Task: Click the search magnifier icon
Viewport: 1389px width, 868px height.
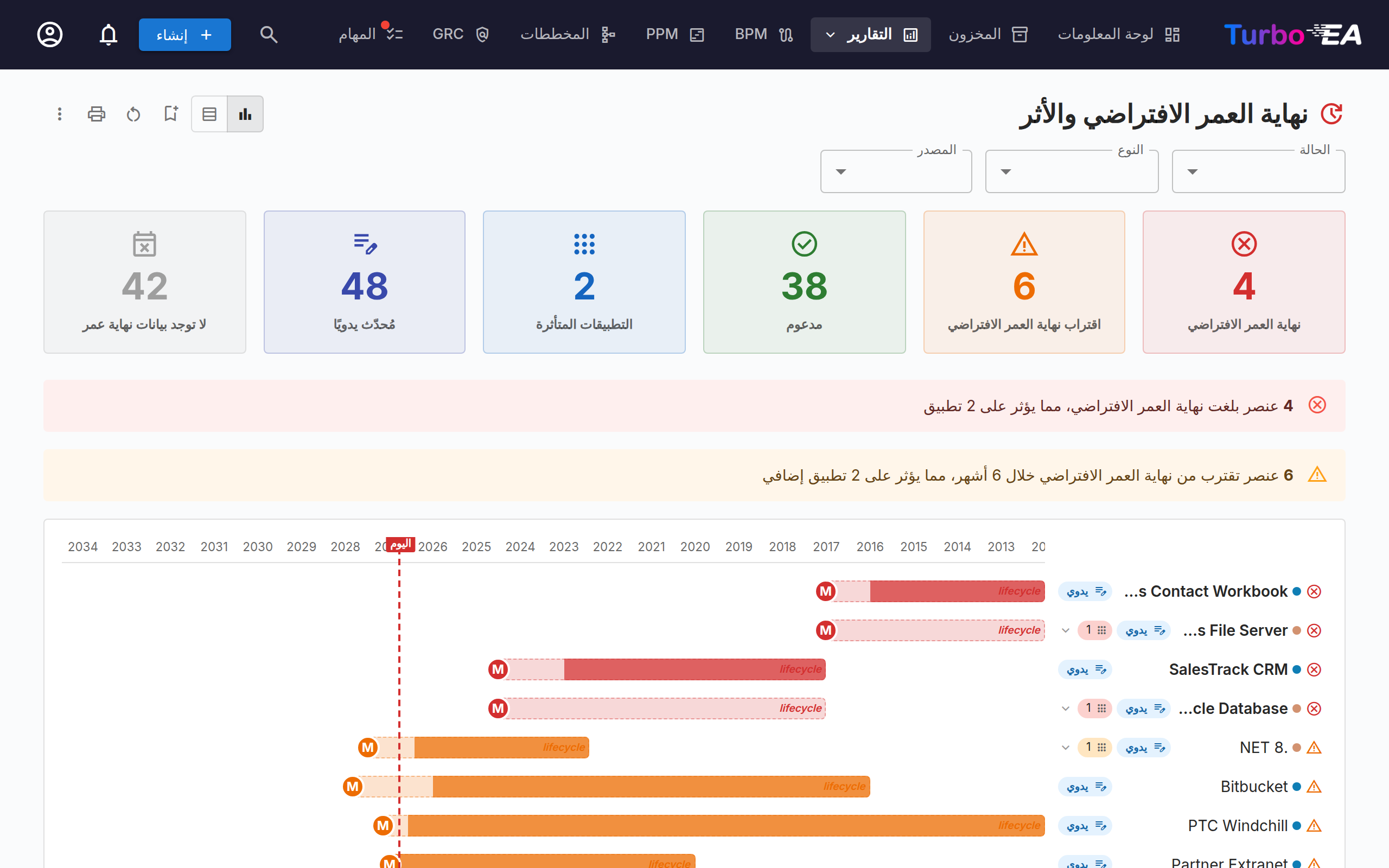Action: 269,34
